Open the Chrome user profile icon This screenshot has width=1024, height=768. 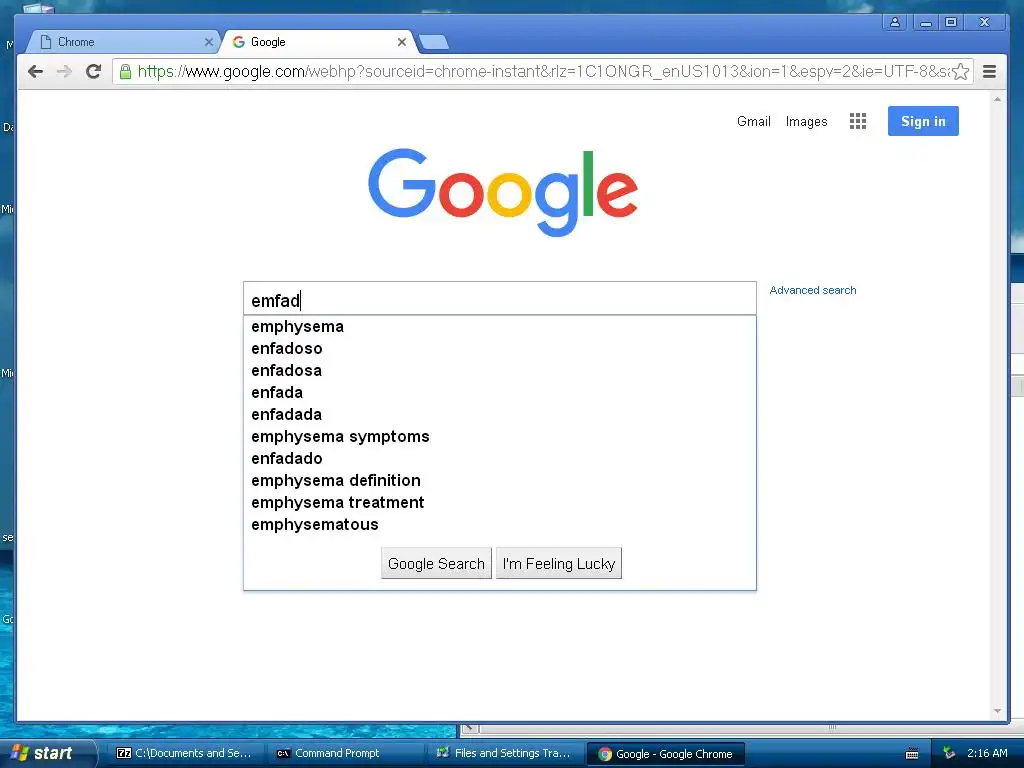895,22
